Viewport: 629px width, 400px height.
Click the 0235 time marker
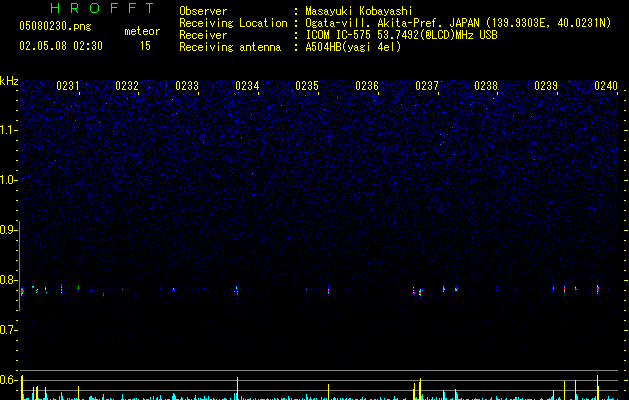pos(307,86)
